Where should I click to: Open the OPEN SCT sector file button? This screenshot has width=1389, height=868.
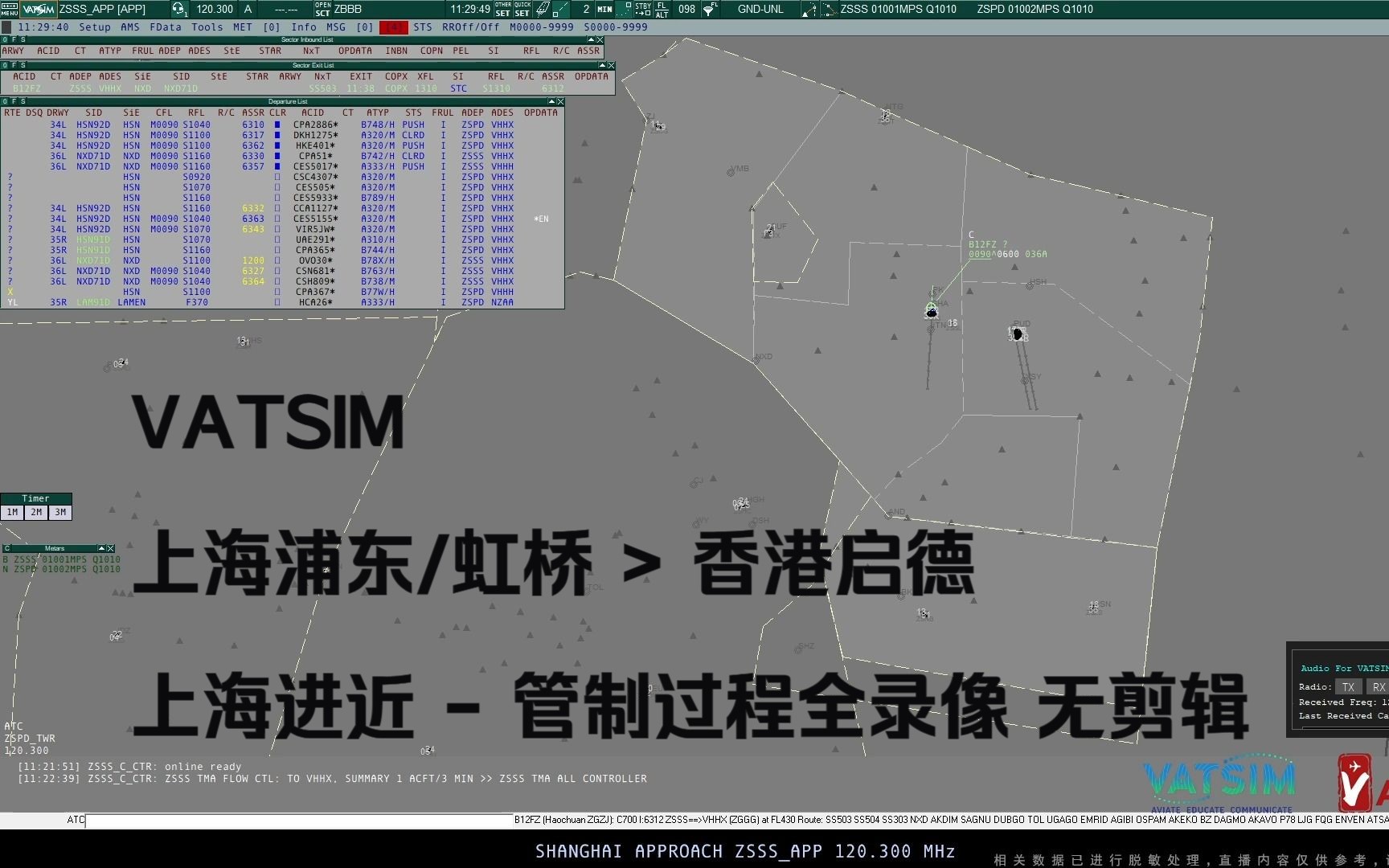[x=322, y=10]
